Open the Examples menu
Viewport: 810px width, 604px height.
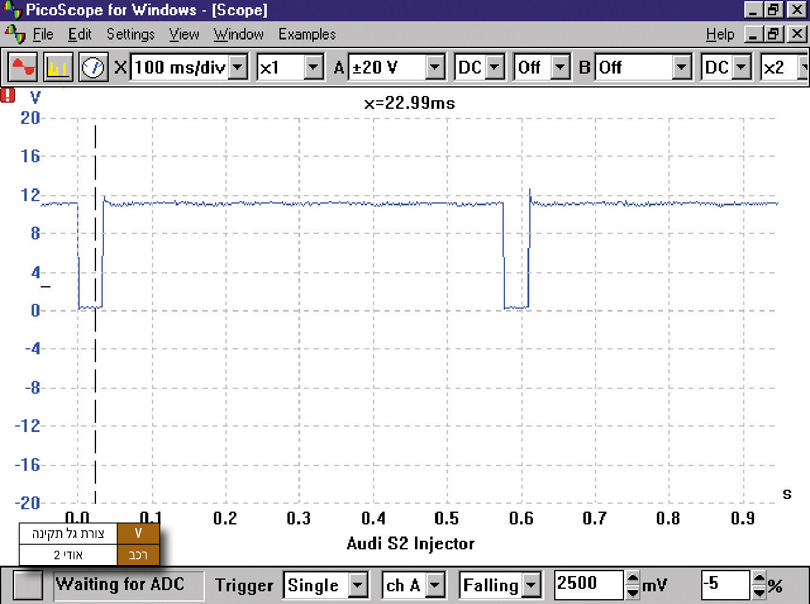click(307, 34)
